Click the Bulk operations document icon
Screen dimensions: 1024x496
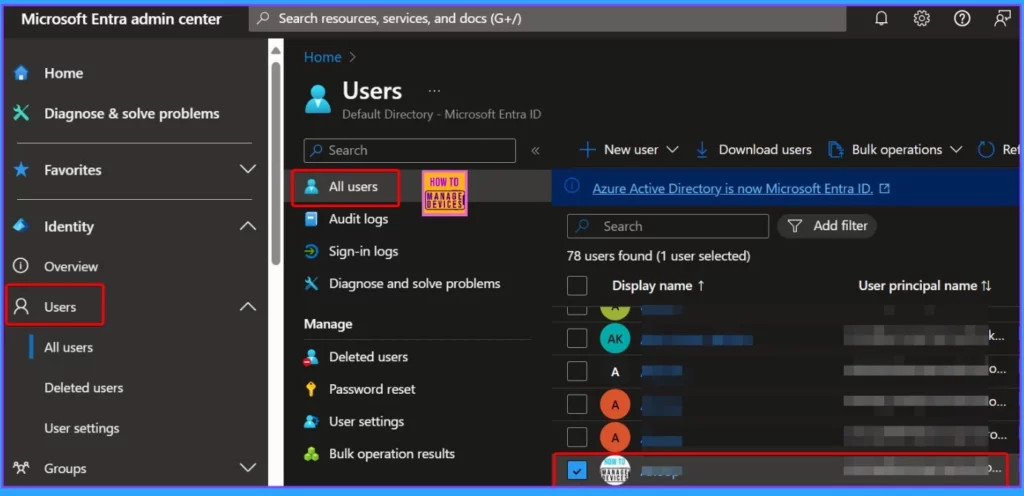click(x=835, y=150)
